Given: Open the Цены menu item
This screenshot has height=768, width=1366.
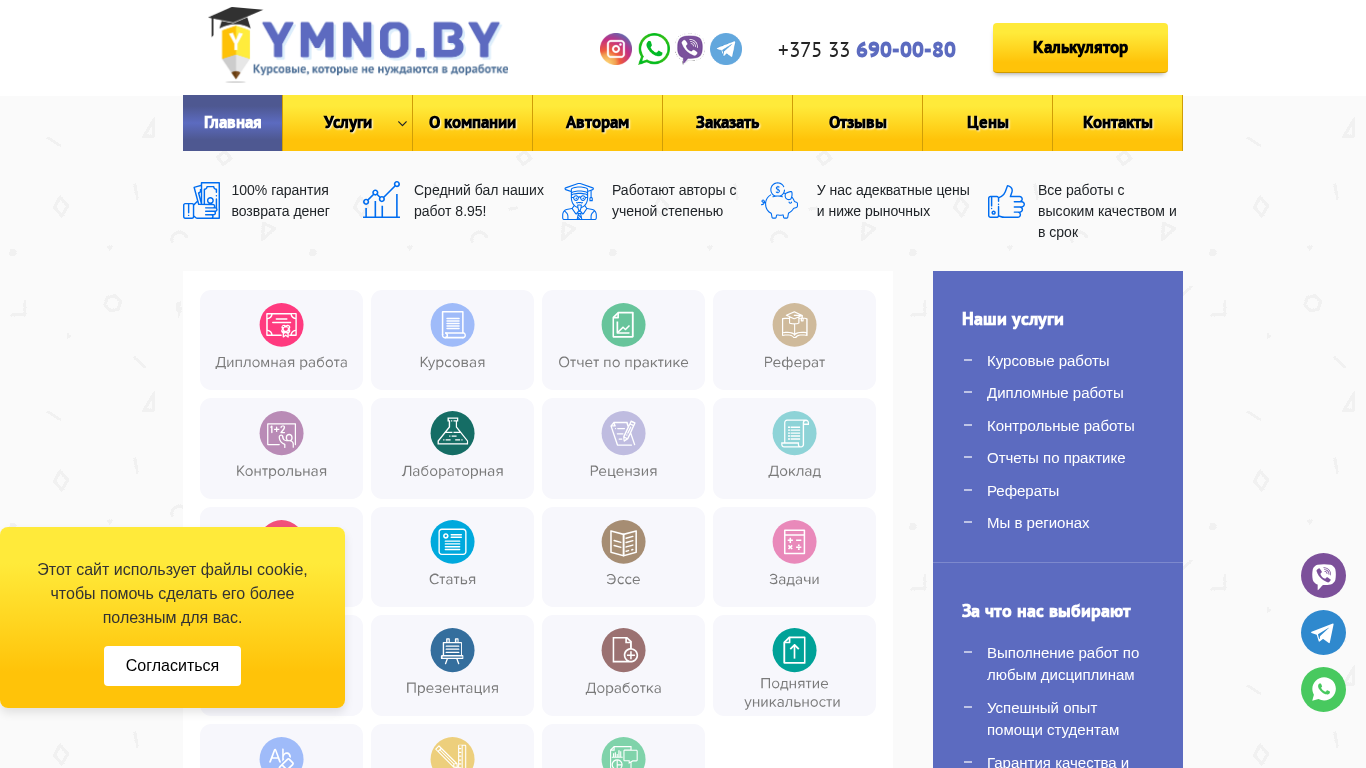Looking at the screenshot, I should (988, 123).
